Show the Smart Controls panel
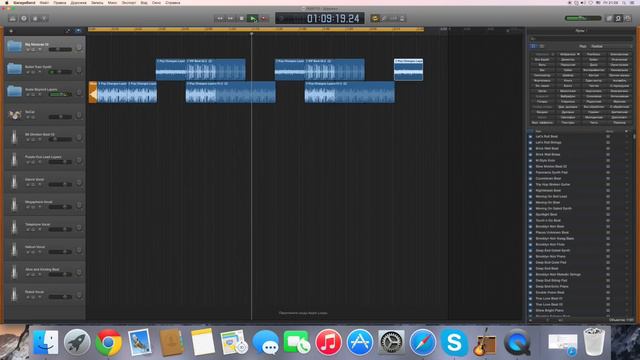The width and height of the screenshot is (640, 360). 35,18
